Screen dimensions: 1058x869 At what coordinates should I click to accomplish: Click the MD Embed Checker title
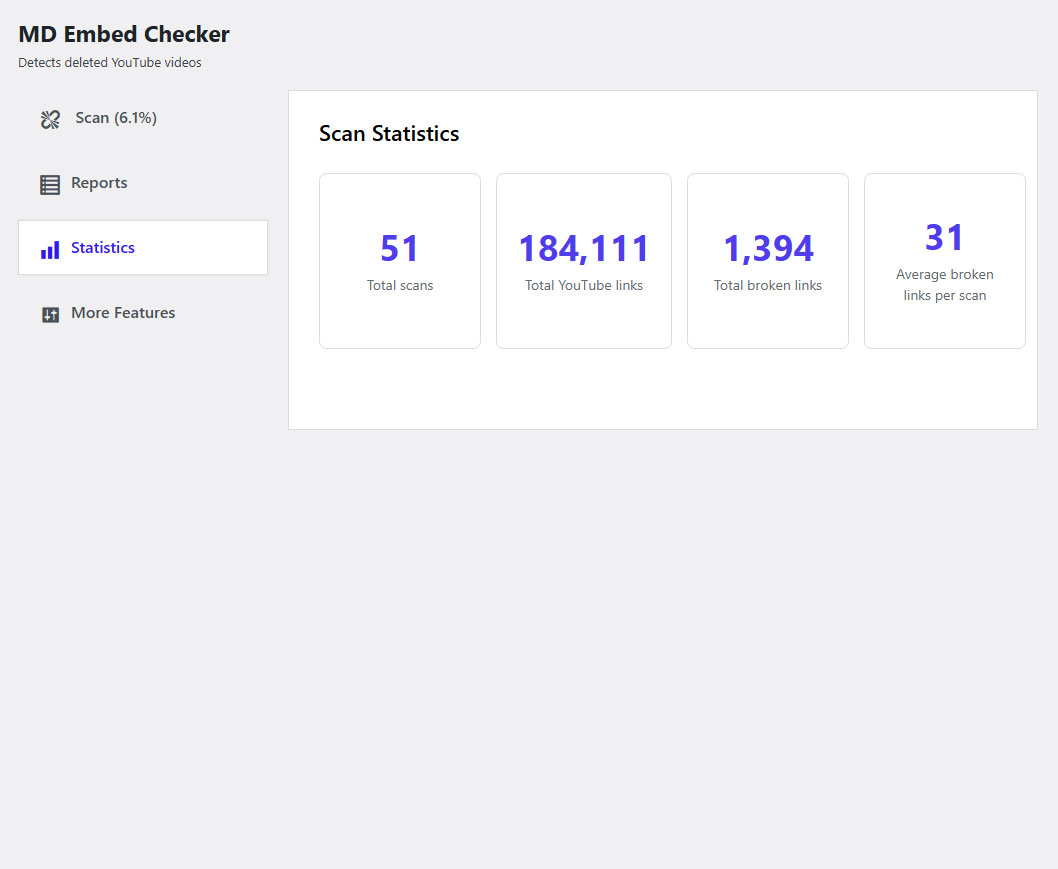123,34
